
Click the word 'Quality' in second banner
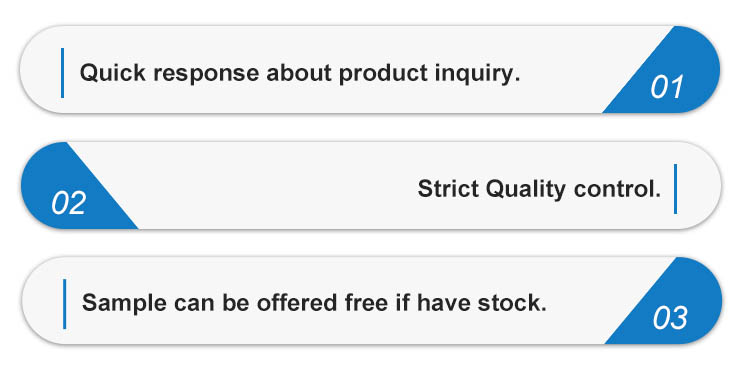coord(525,189)
